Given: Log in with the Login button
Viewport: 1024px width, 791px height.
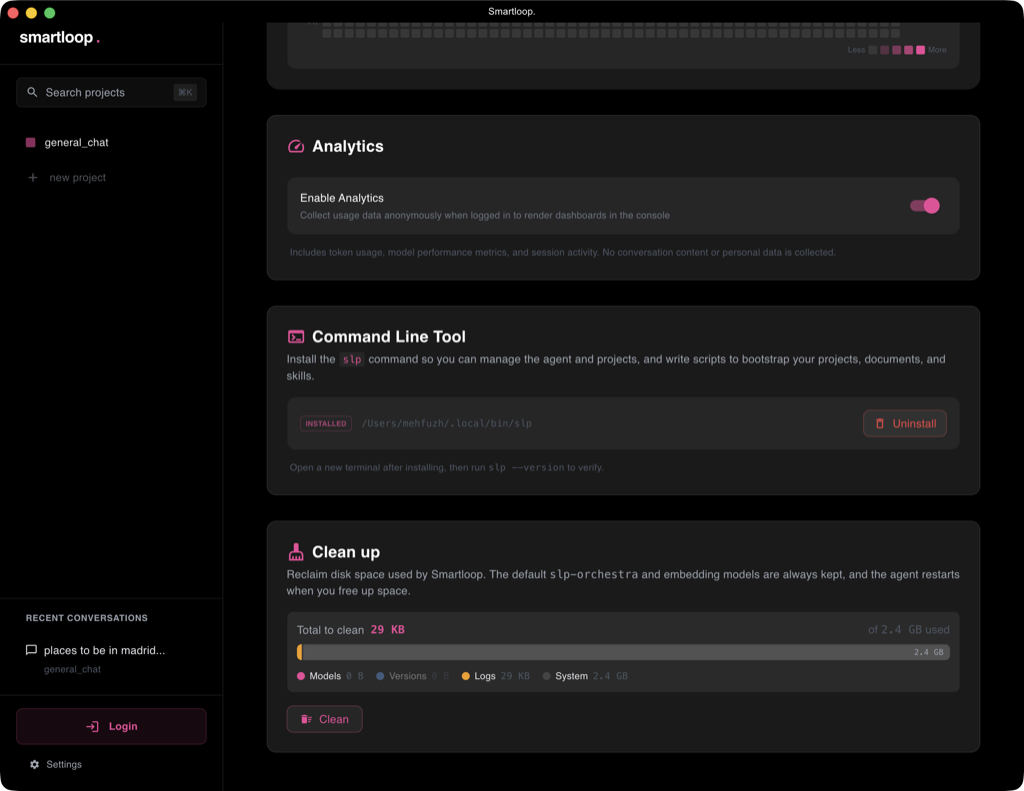Looking at the screenshot, I should [x=111, y=726].
